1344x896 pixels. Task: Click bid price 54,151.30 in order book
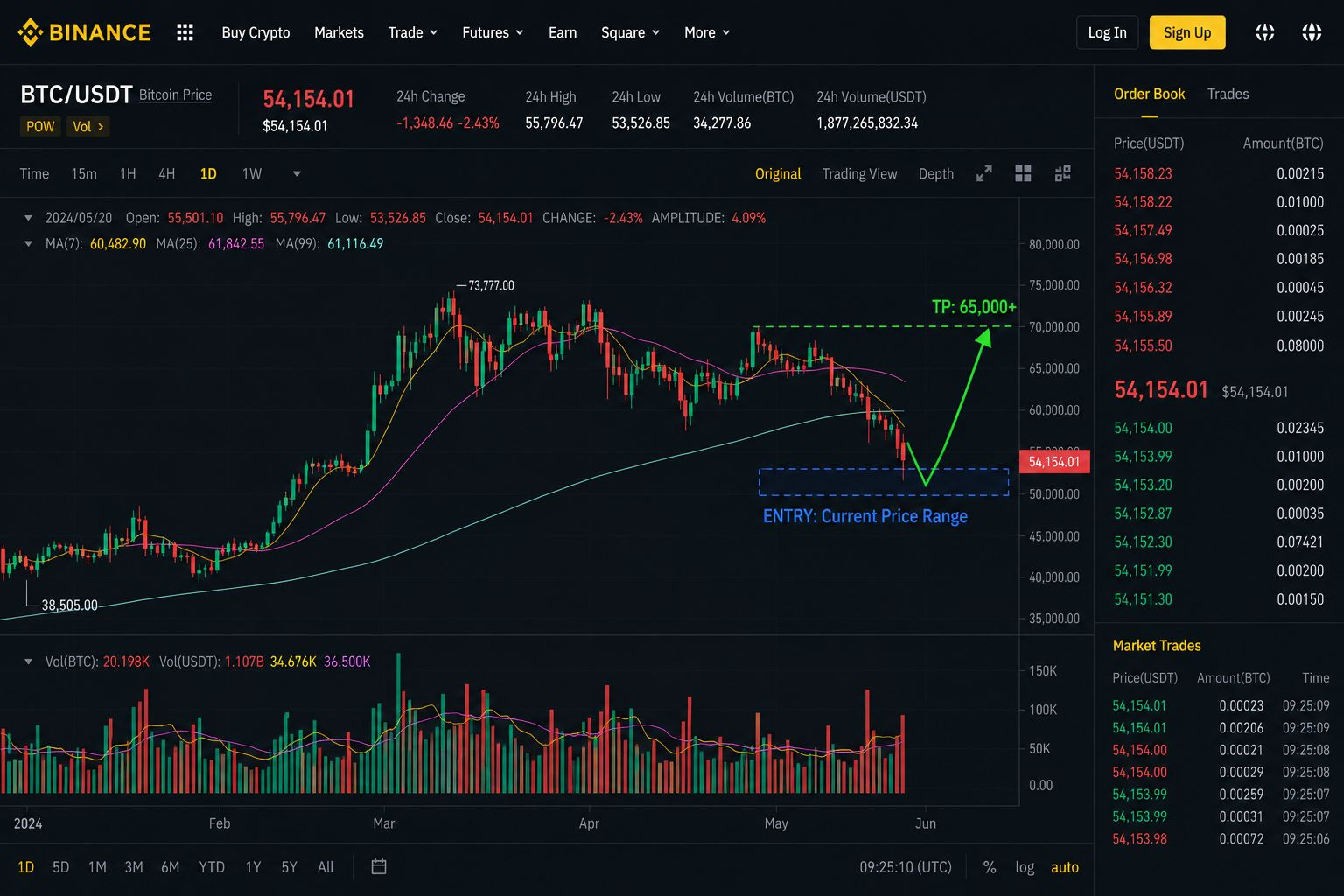(x=1143, y=599)
